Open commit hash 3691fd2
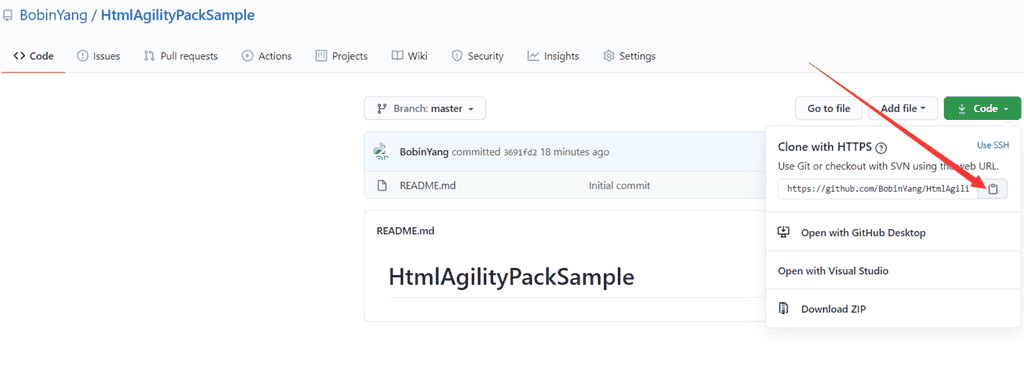The height and width of the screenshot is (389, 1024). tap(520, 153)
